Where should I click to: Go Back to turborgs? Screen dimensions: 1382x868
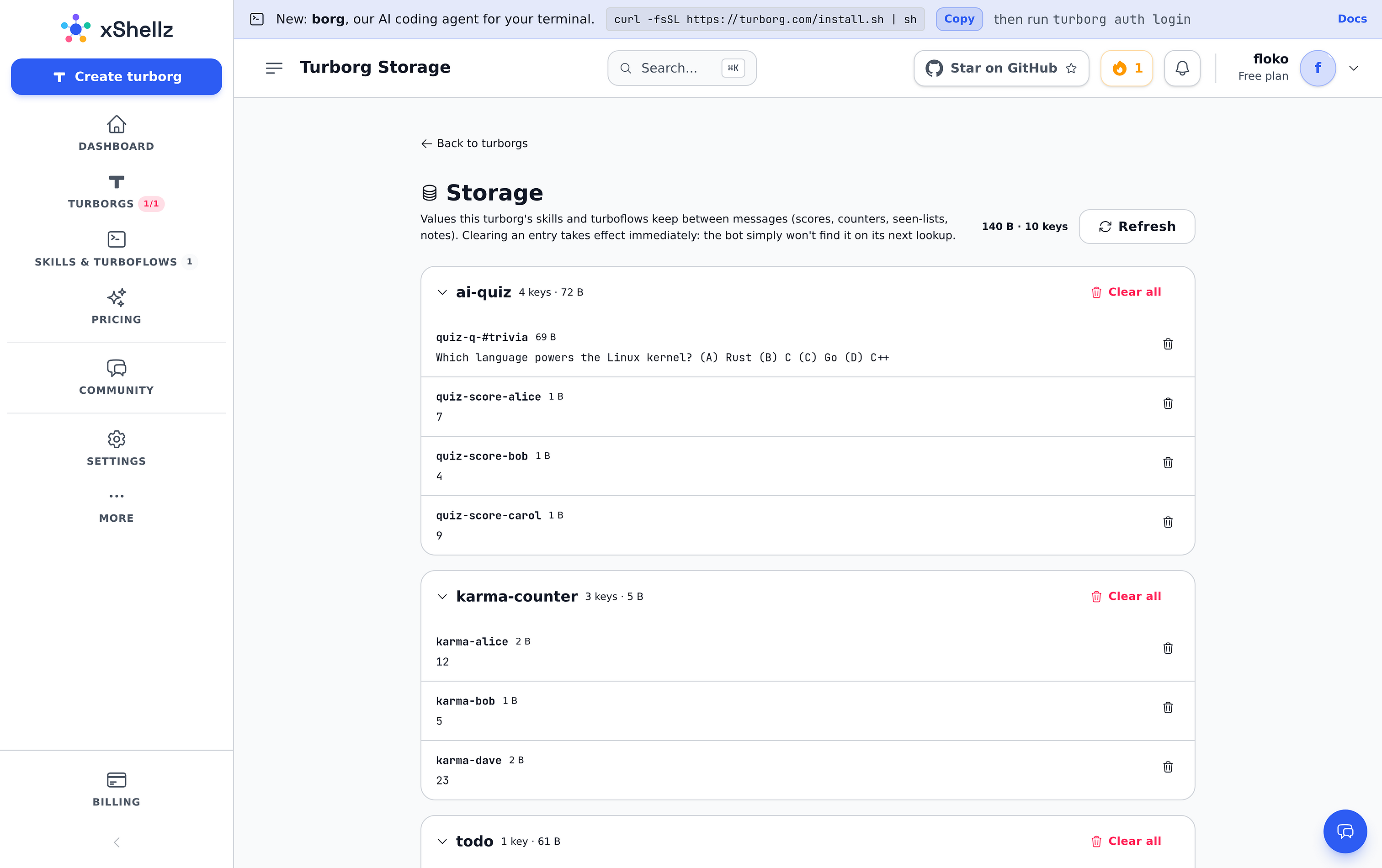click(474, 143)
